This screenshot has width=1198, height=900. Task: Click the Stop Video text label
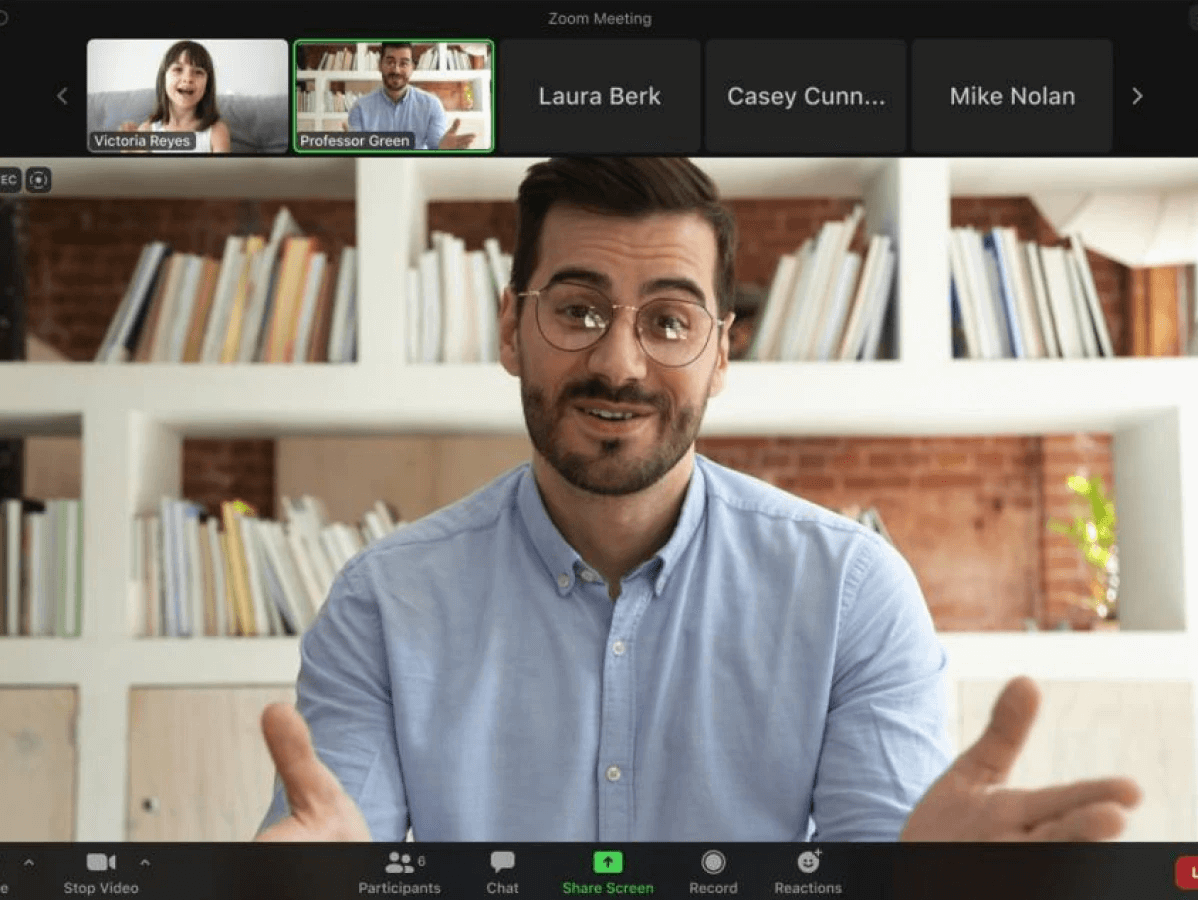pyautogui.click(x=101, y=888)
